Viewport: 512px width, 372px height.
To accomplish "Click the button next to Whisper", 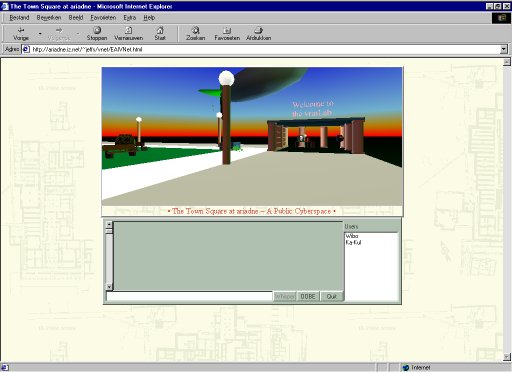I will pos(308,296).
